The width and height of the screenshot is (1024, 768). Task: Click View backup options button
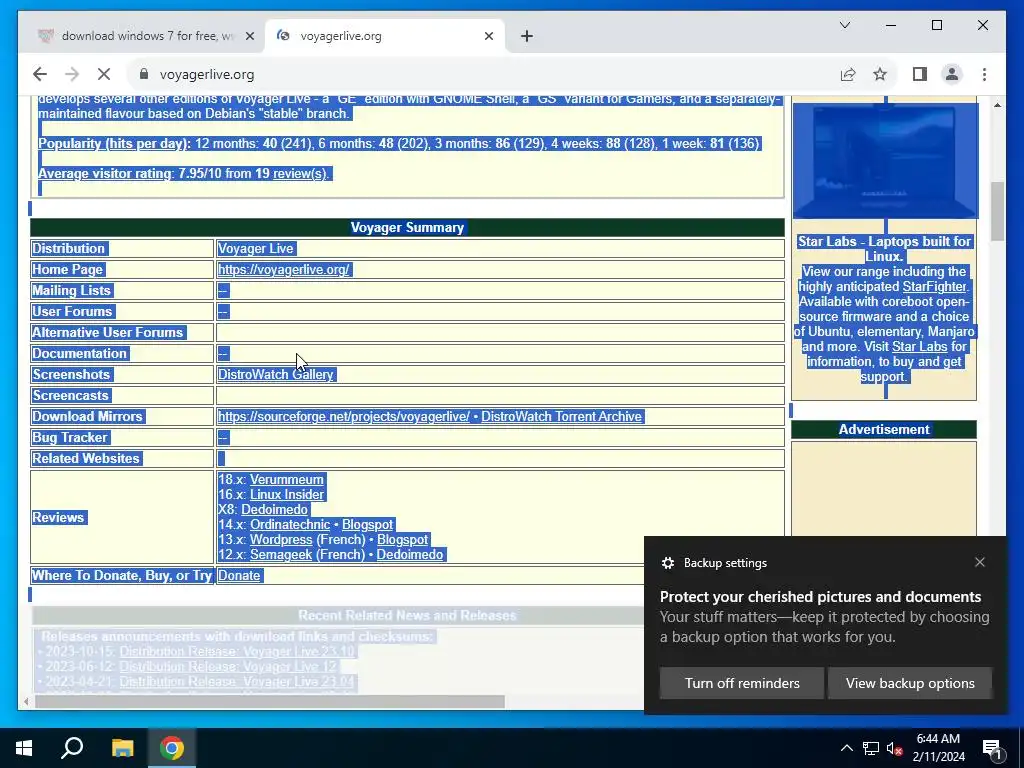pos(910,683)
